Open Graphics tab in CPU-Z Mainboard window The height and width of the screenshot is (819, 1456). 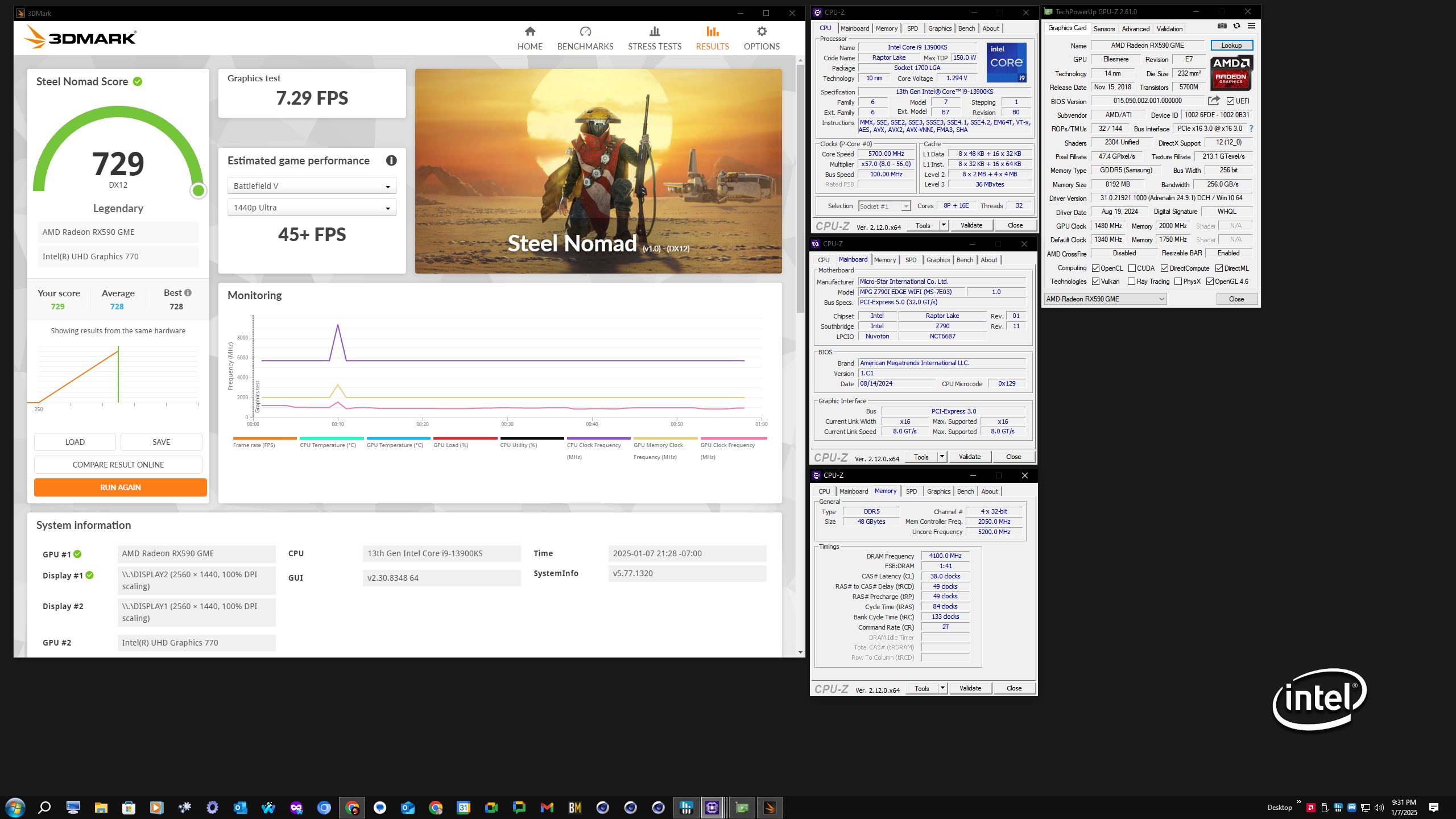pyautogui.click(x=938, y=260)
